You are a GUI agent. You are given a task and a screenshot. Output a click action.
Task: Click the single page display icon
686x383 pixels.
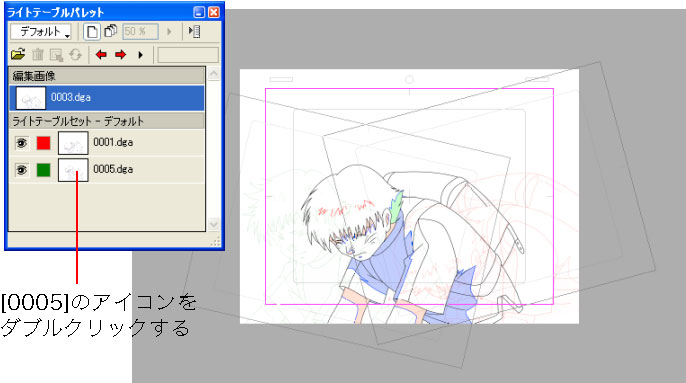[92, 32]
